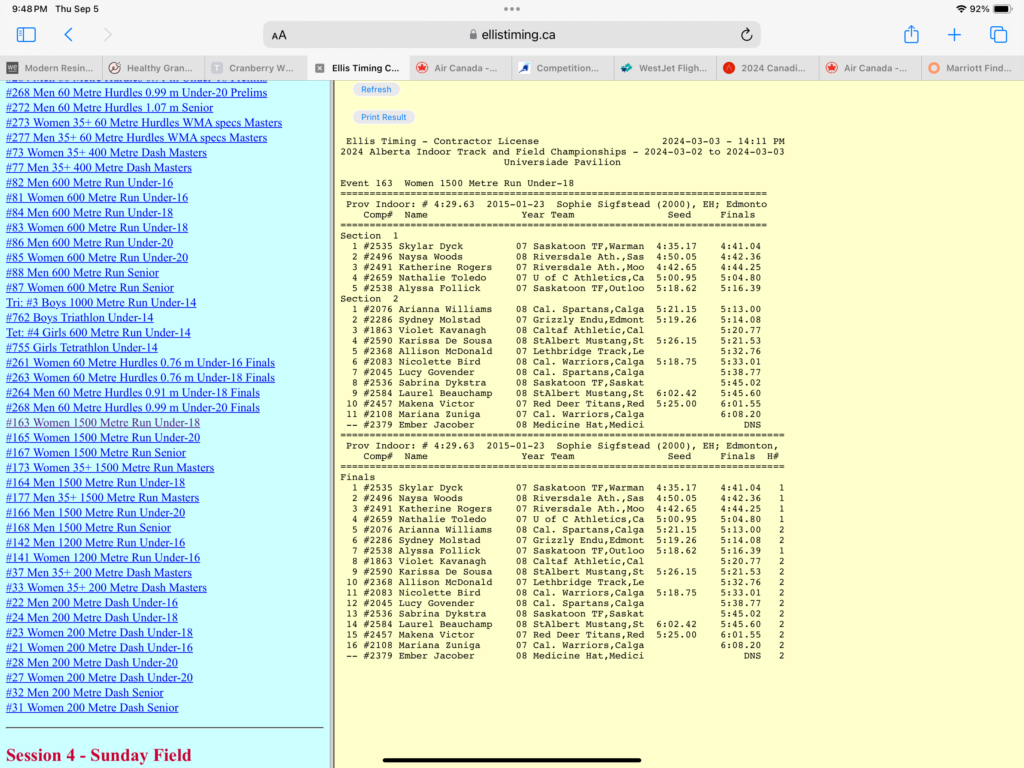Image resolution: width=1024 pixels, height=768 pixels.
Task: Tap the battery indicator in status bar
Action: click(1002, 9)
